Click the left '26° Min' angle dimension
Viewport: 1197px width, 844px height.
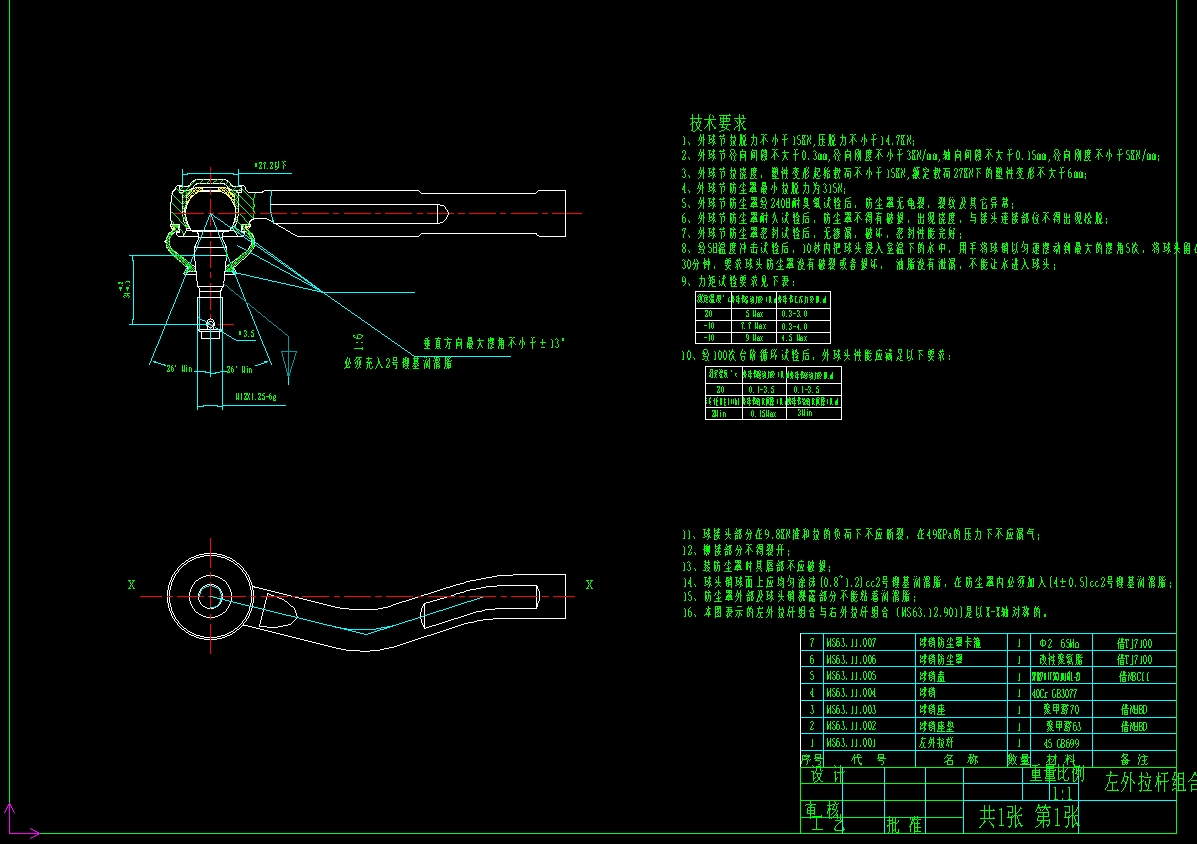tap(179, 369)
